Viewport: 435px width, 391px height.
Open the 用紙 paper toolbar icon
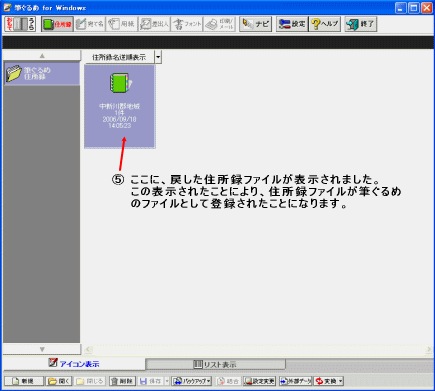[x=122, y=24]
